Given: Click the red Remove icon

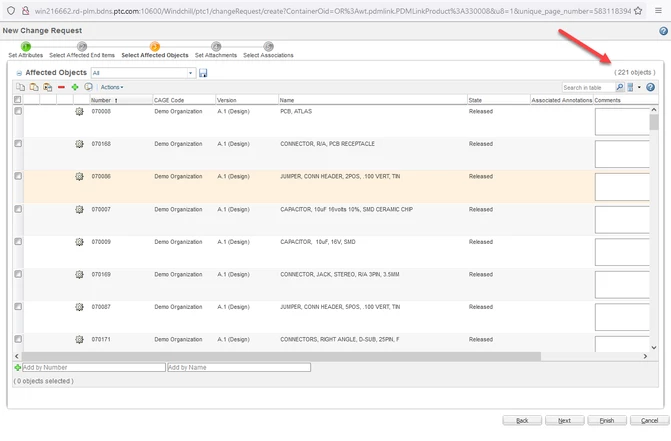Looking at the screenshot, I should point(61,87).
